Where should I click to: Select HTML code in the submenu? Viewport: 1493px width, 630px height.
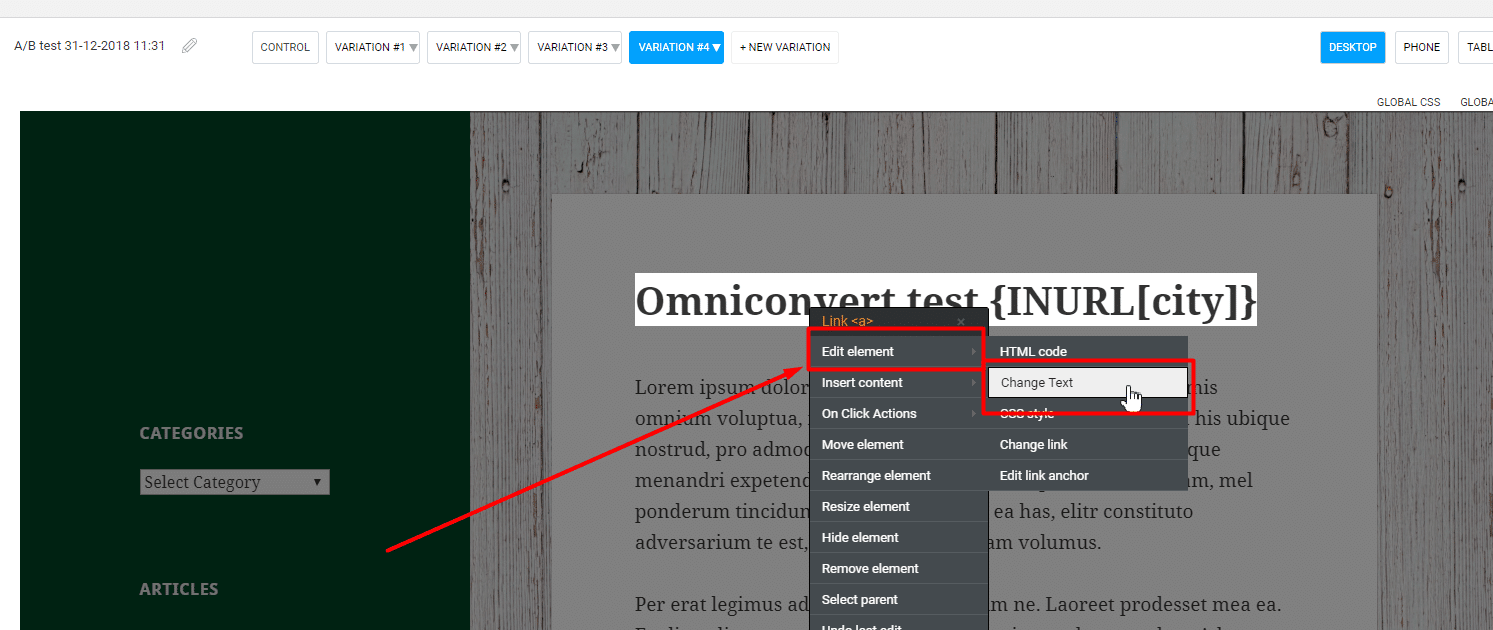(x=1088, y=352)
